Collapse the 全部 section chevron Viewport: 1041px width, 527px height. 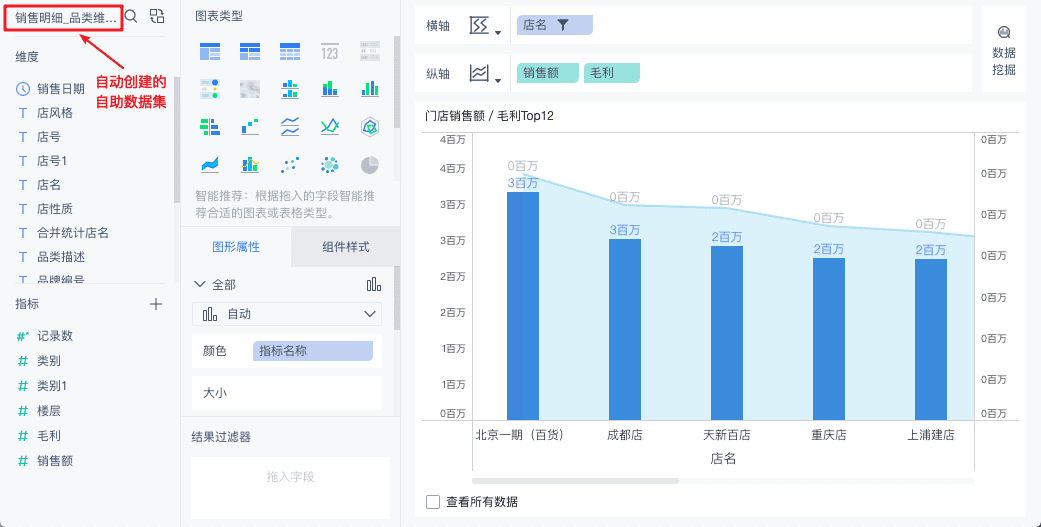point(199,285)
